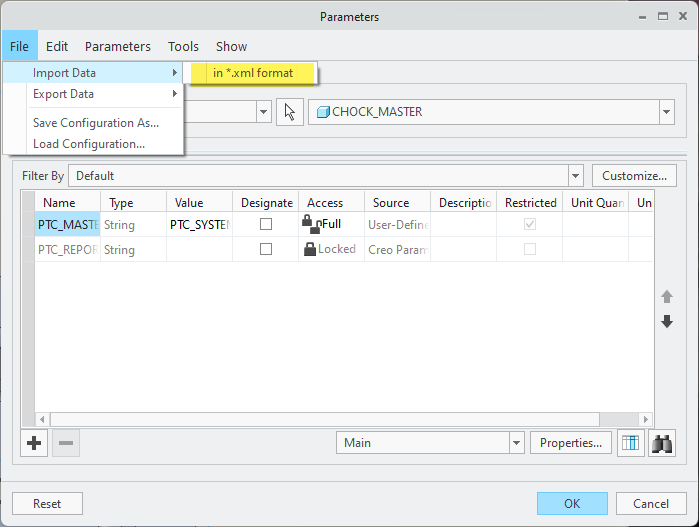Screen dimensions: 699x527
Task: Toggle Restricted checkbox in first row
Action: (x=530, y=224)
